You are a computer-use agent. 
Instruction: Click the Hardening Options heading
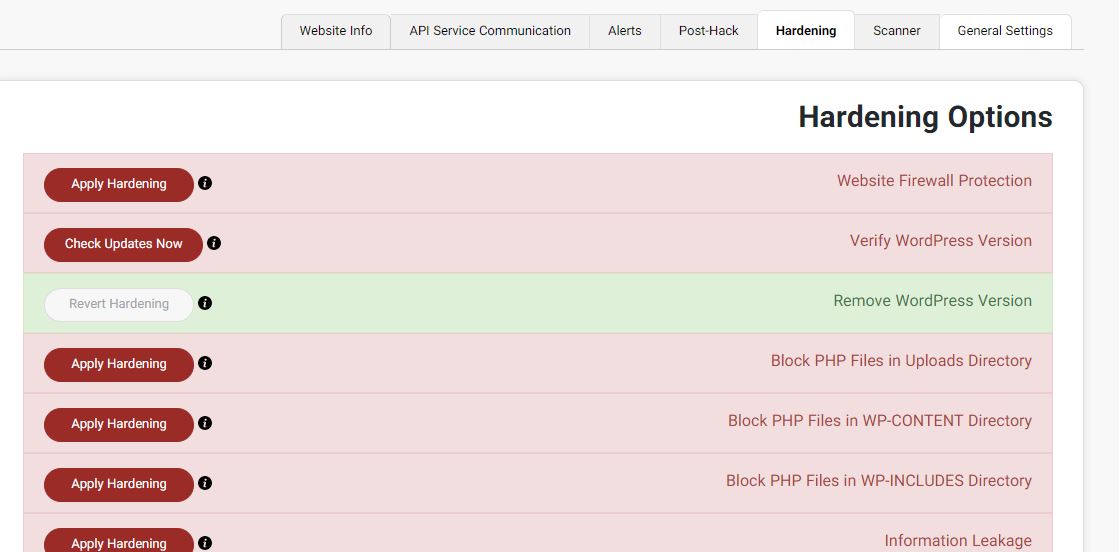pos(925,117)
